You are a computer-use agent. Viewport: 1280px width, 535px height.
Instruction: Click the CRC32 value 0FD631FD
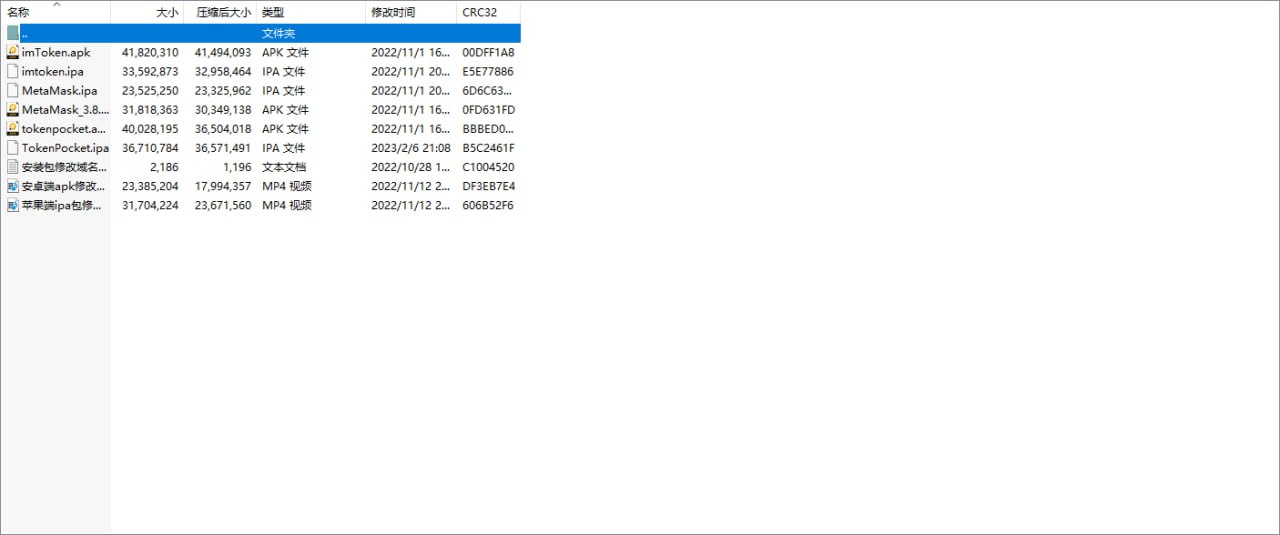pos(489,109)
